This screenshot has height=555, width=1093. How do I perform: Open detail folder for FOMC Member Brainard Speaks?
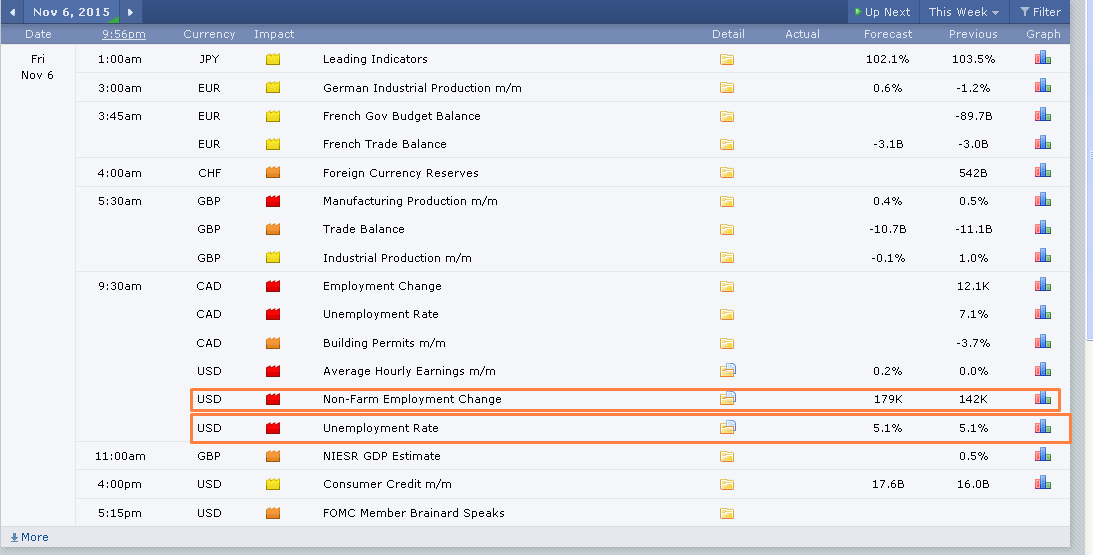727,514
